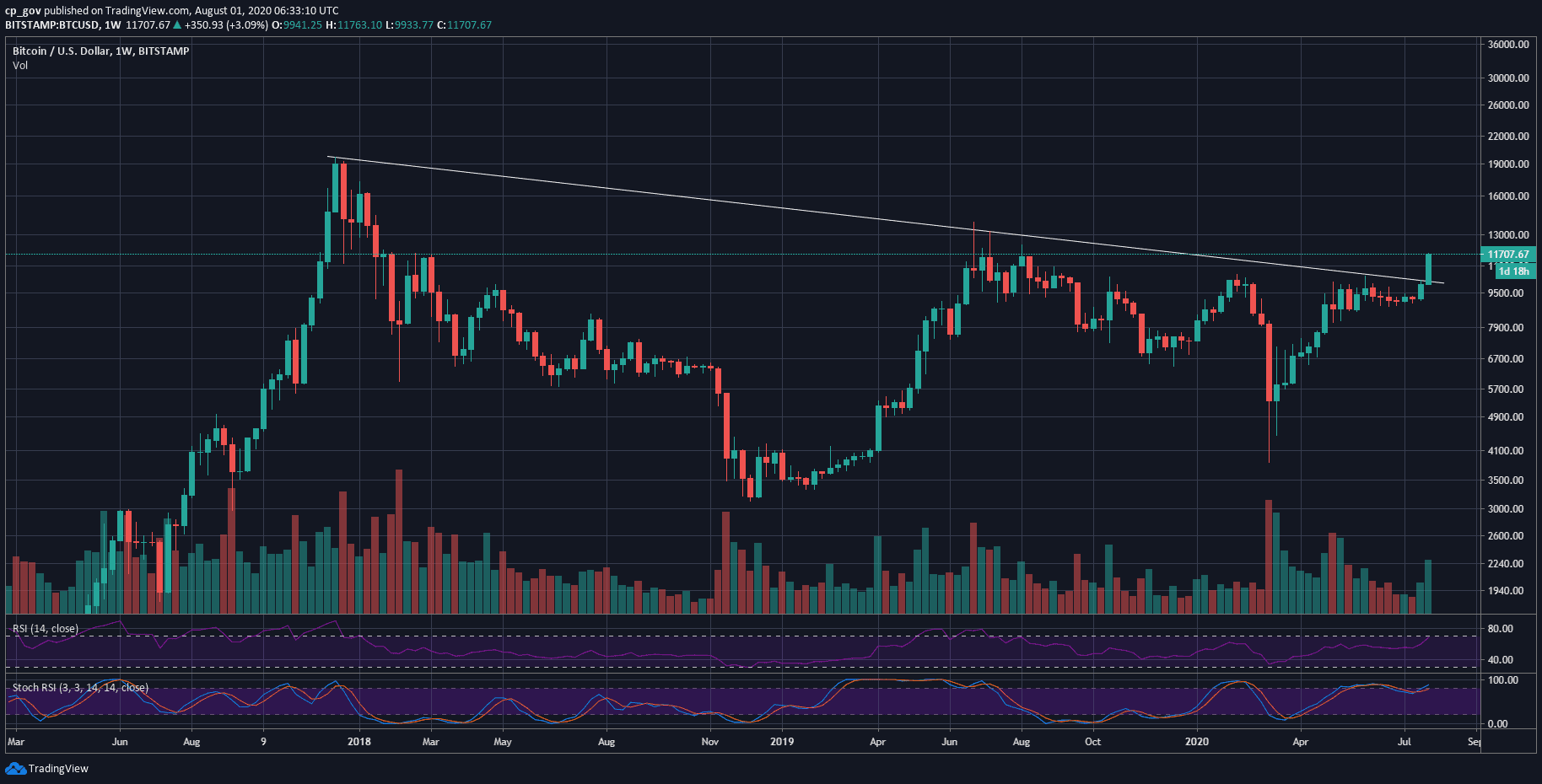Click the Stoch RSI 100.00 scale label
Viewport: 1542px width, 784px height.
[1502, 679]
